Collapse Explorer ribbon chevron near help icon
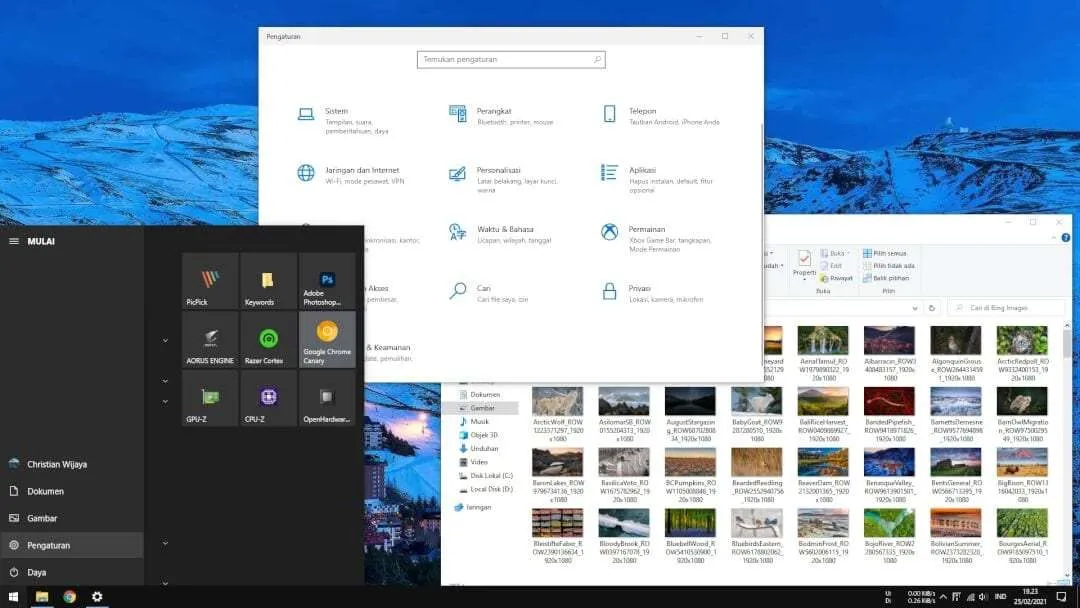This screenshot has height=608, width=1080. (1054, 238)
